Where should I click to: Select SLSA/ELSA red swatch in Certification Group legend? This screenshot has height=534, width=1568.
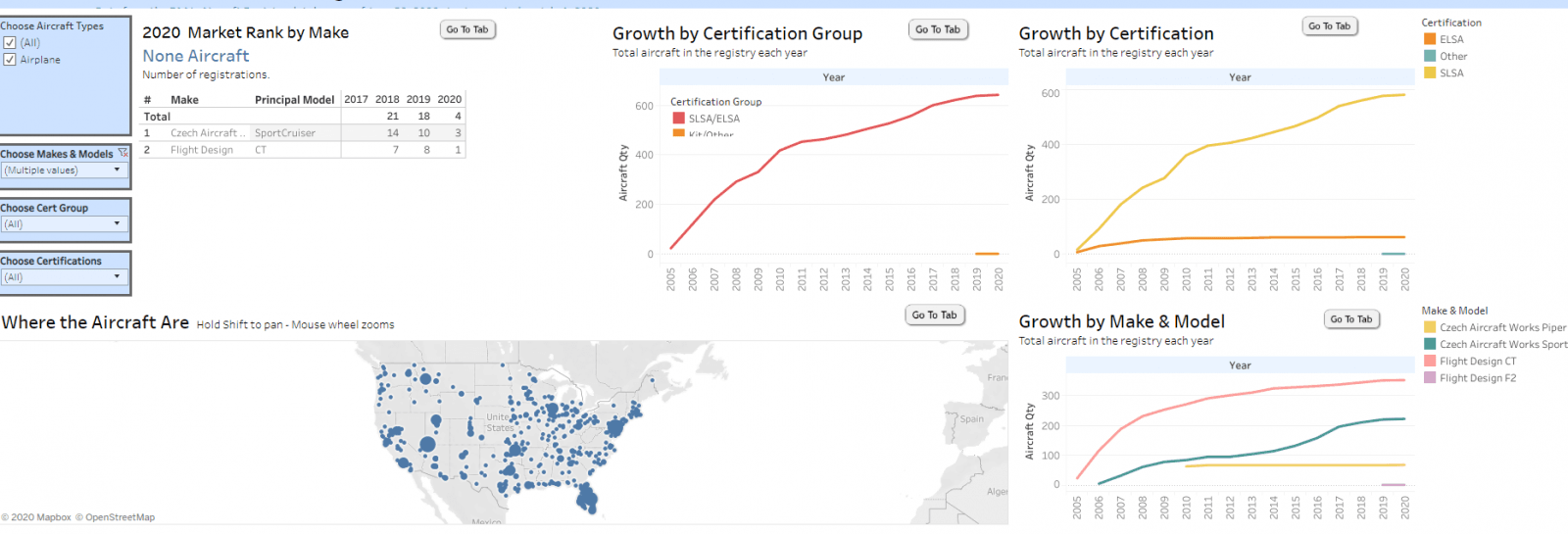click(x=678, y=119)
